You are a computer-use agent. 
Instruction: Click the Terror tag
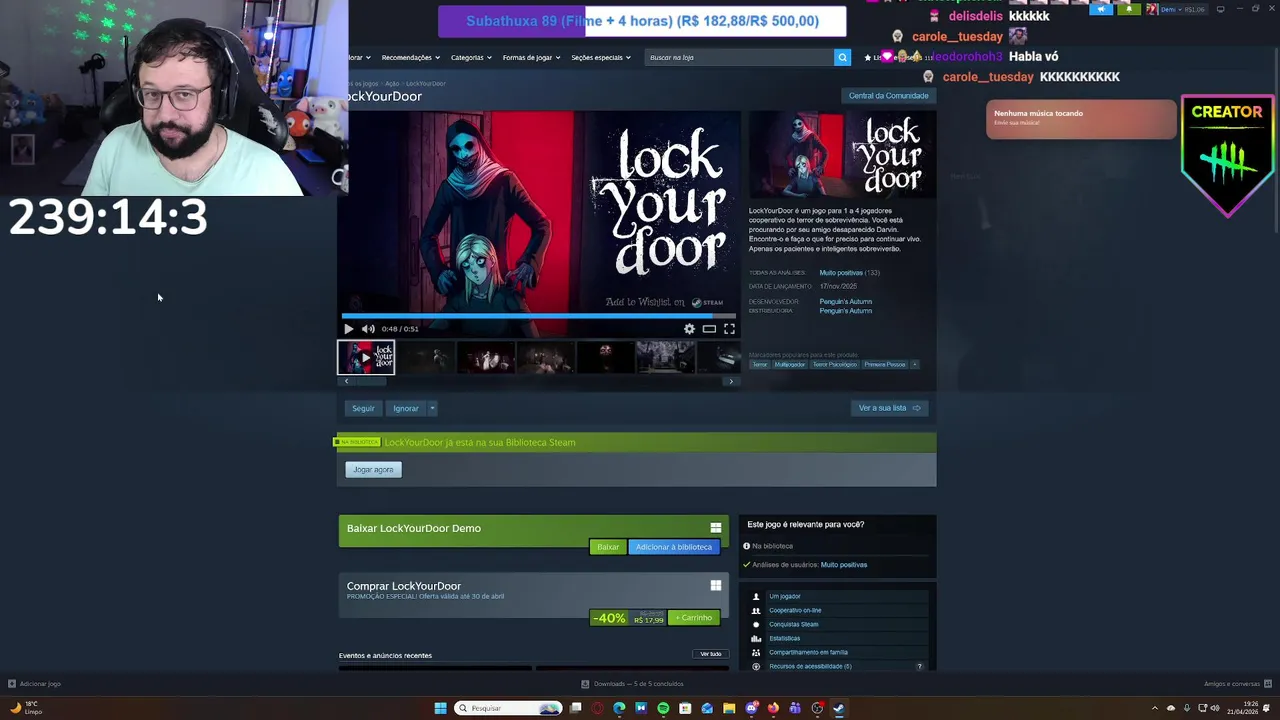760,365
